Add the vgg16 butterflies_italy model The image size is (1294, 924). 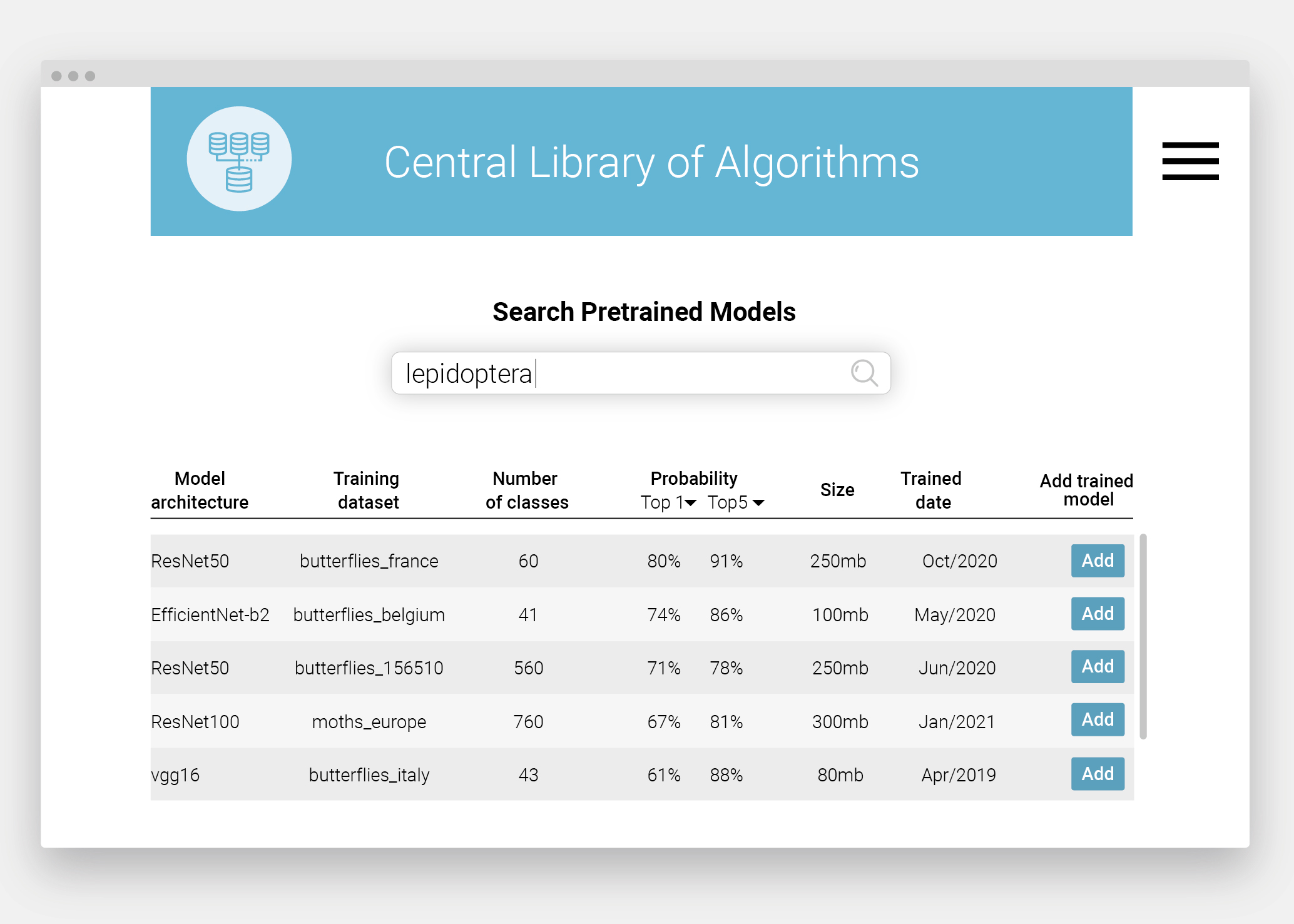pos(1098,774)
